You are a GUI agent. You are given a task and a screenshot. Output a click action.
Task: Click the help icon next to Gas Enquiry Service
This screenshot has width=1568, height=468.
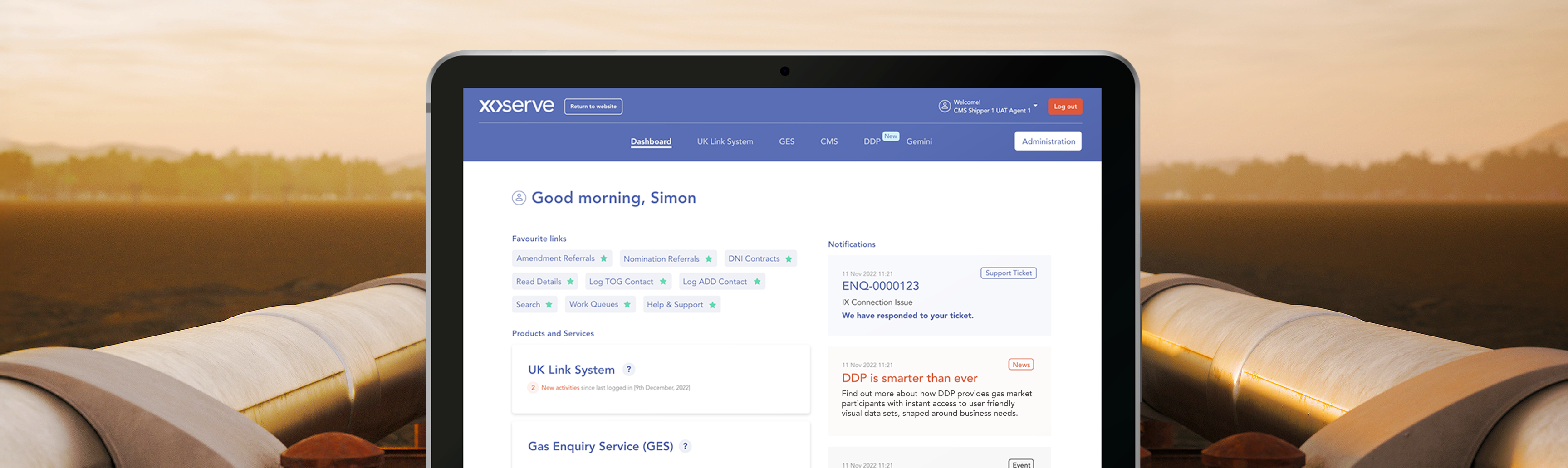(686, 446)
